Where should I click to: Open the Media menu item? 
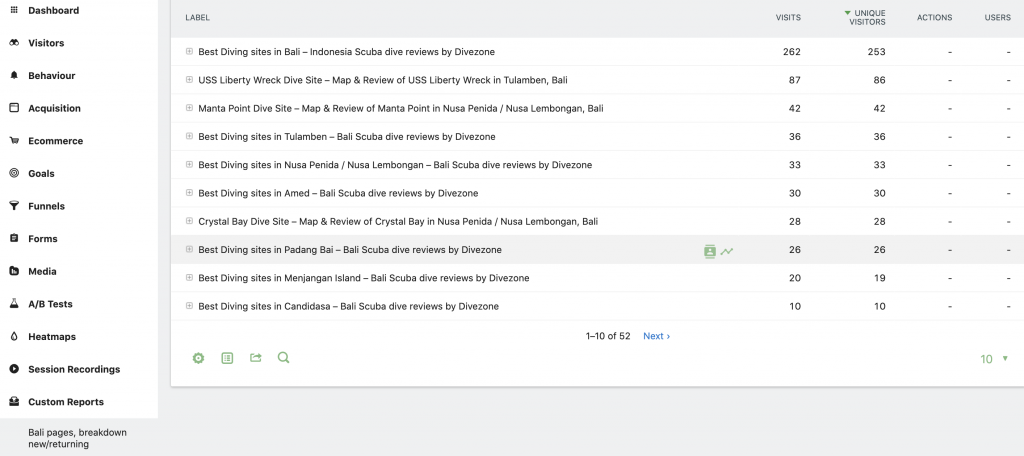[42, 272]
